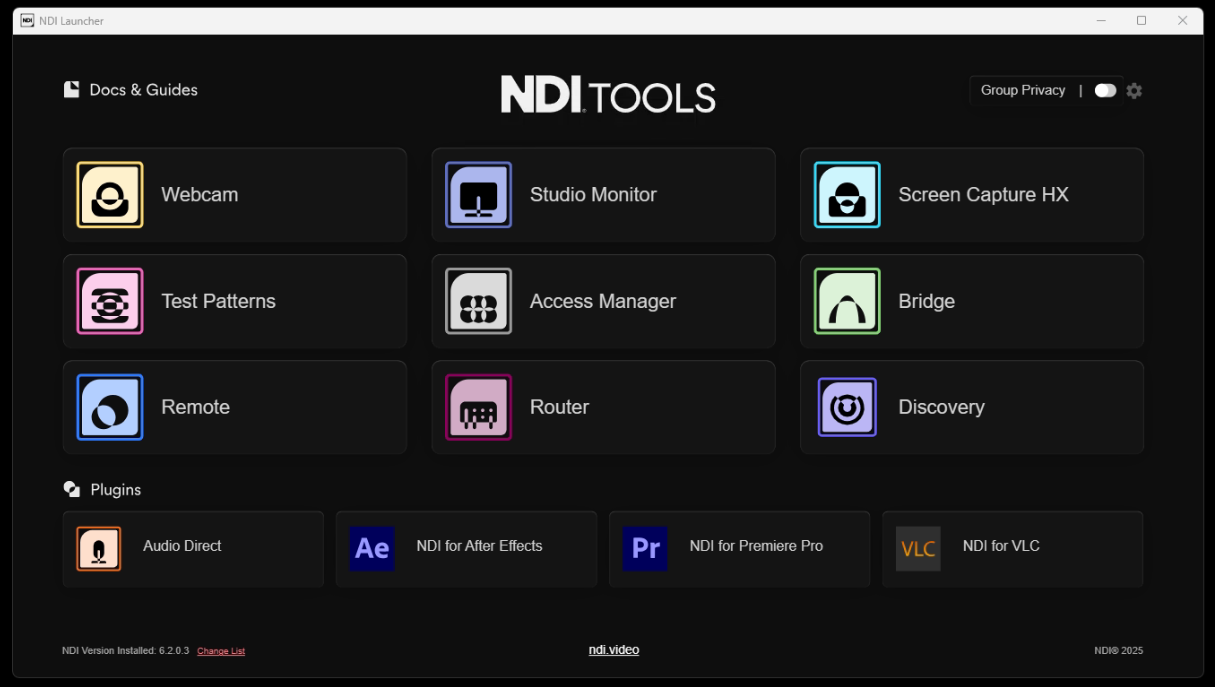Screen dimensions: 1215x687
Task: Launch the Router tool
Action: pos(603,407)
